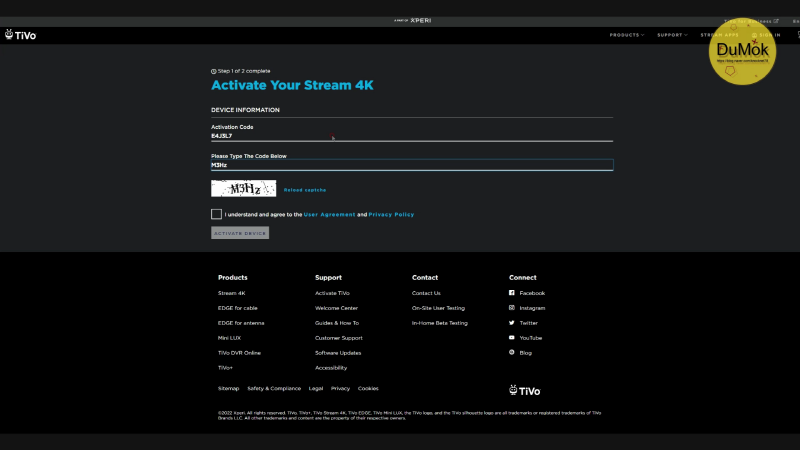Check the user agreement checkbox
This screenshot has height=450, width=800.
(216, 214)
